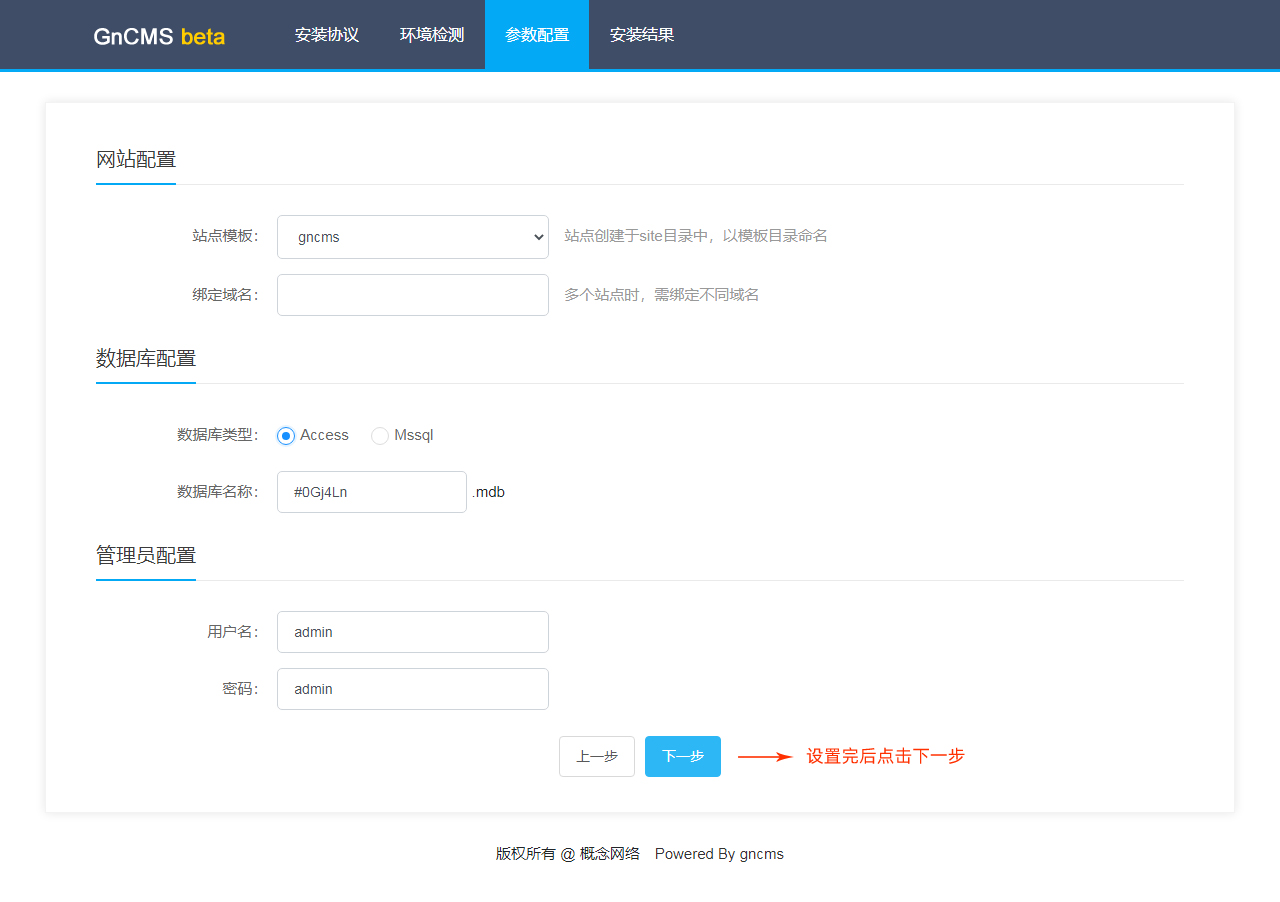Click the red arrow hint icon
Screen dimensions: 1280x902
[765, 757]
